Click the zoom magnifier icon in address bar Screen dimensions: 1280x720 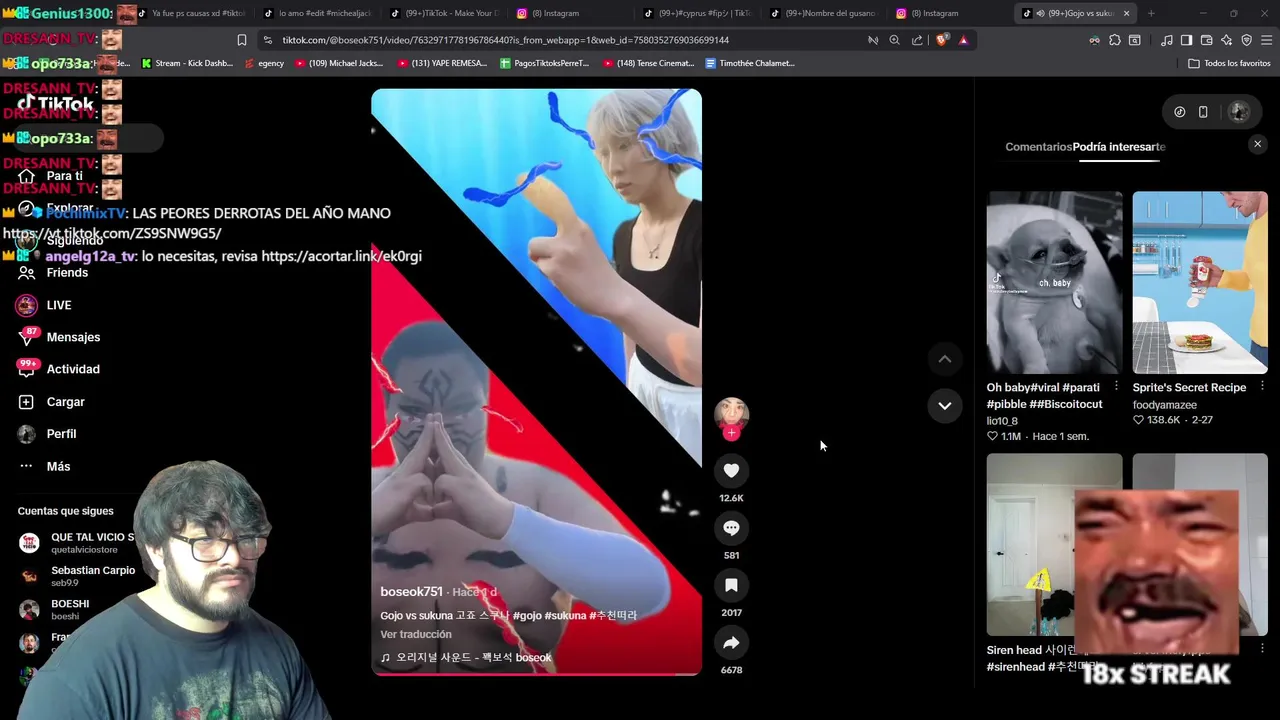894,40
